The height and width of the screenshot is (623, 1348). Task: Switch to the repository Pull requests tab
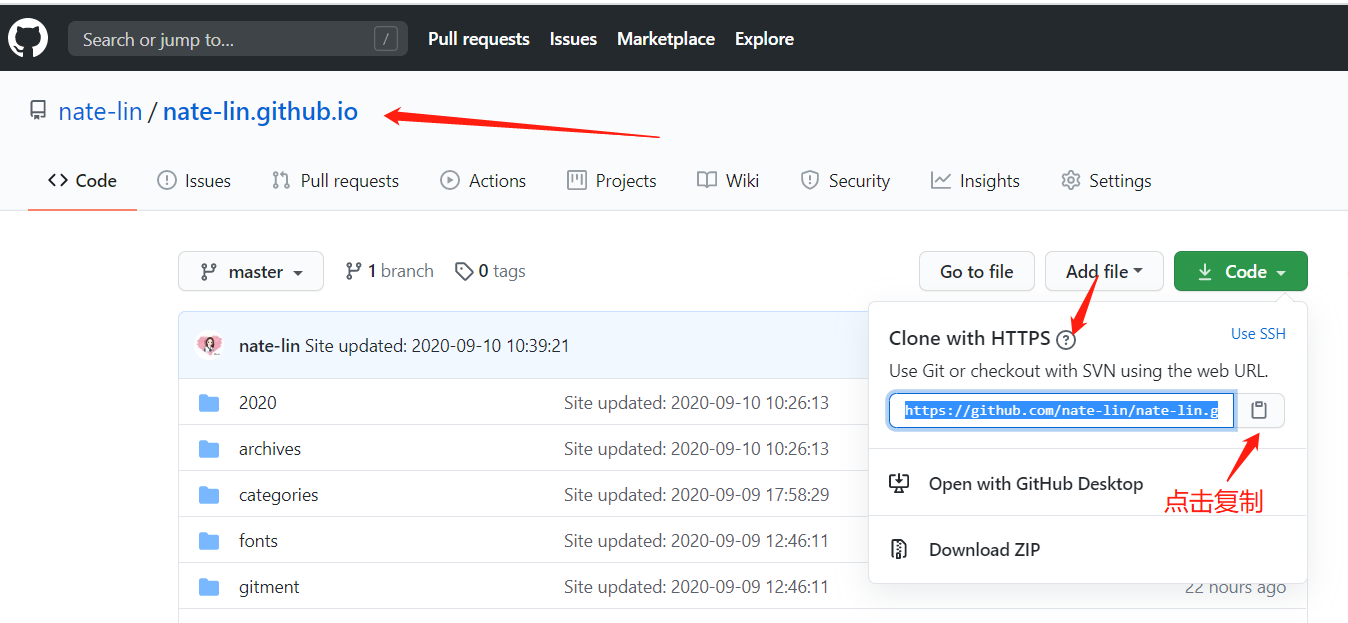[x=335, y=181]
